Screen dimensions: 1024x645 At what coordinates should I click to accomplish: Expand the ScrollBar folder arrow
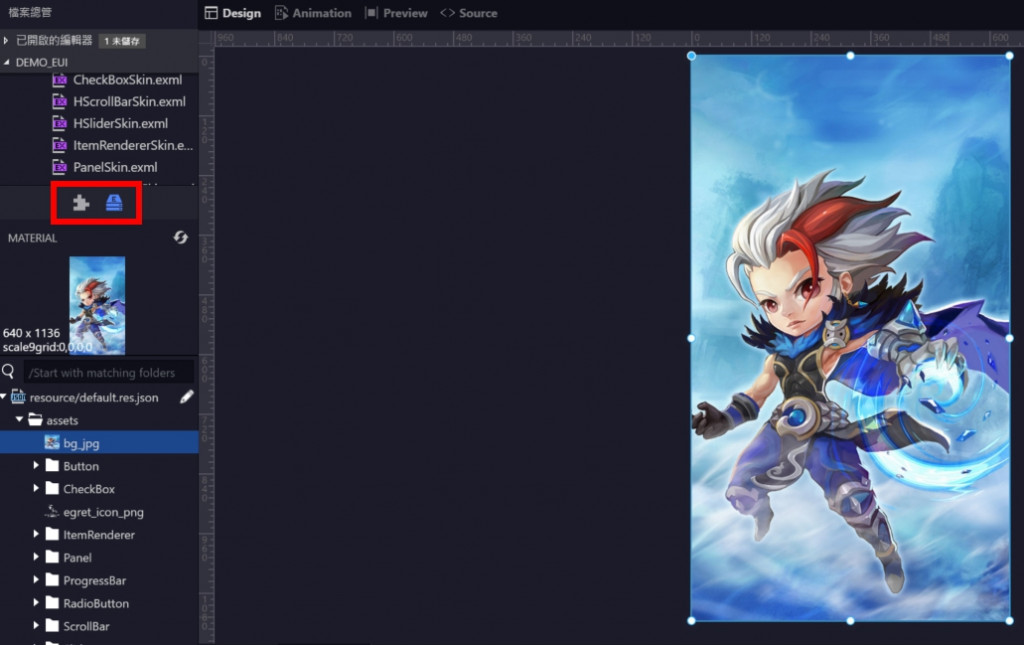pyautogui.click(x=36, y=625)
